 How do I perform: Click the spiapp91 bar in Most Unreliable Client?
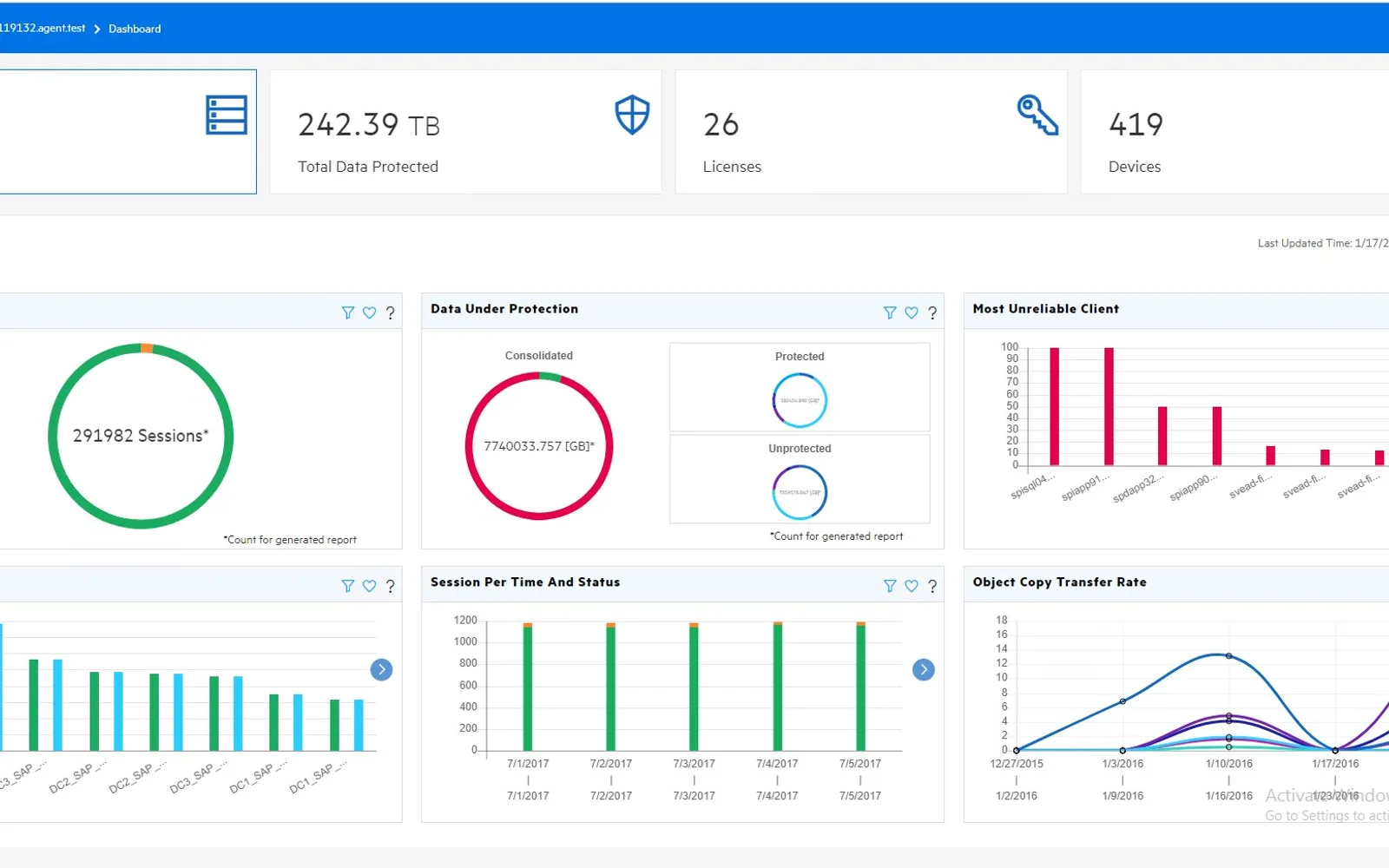pyautogui.click(x=1109, y=406)
